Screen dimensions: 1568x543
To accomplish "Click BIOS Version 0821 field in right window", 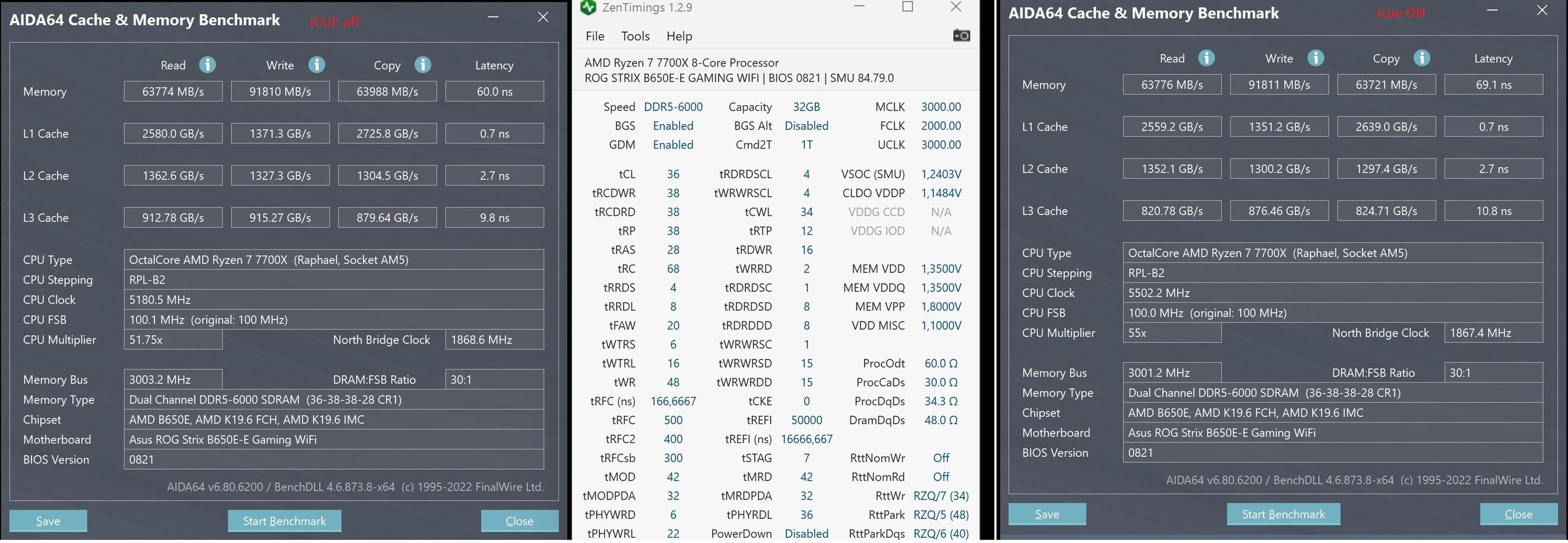I will click(x=1332, y=453).
